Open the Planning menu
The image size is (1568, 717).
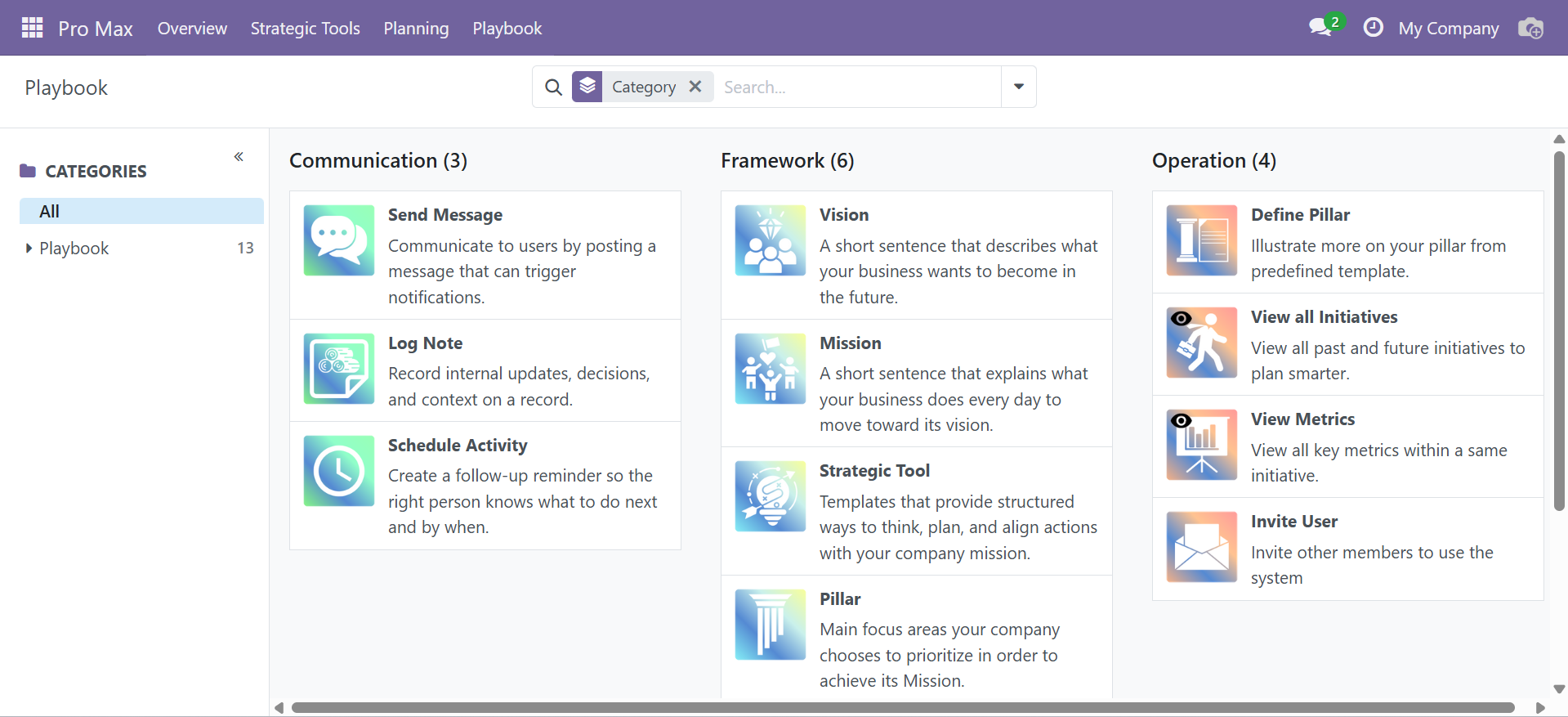click(416, 29)
